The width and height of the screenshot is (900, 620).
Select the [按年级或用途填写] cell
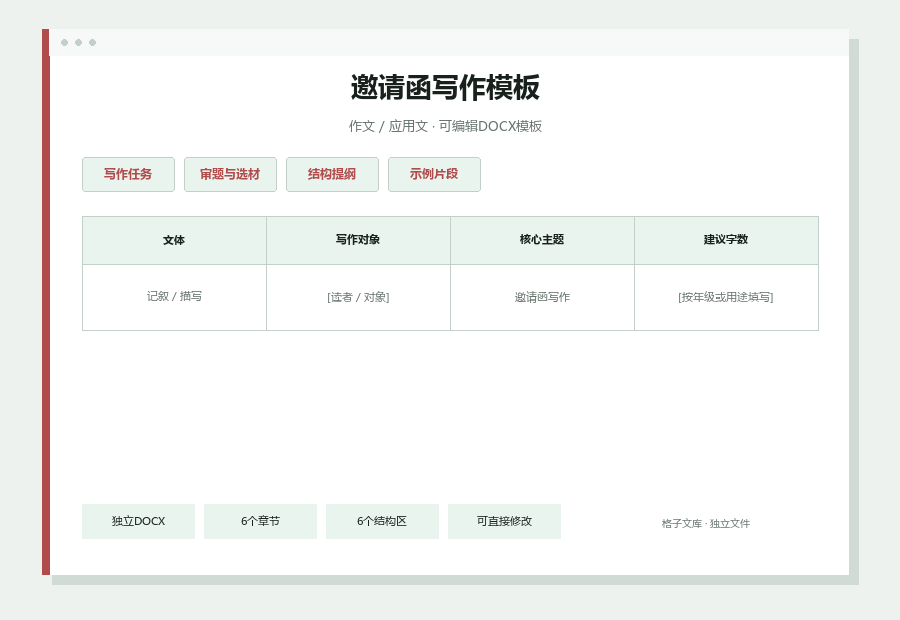coord(726,297)
